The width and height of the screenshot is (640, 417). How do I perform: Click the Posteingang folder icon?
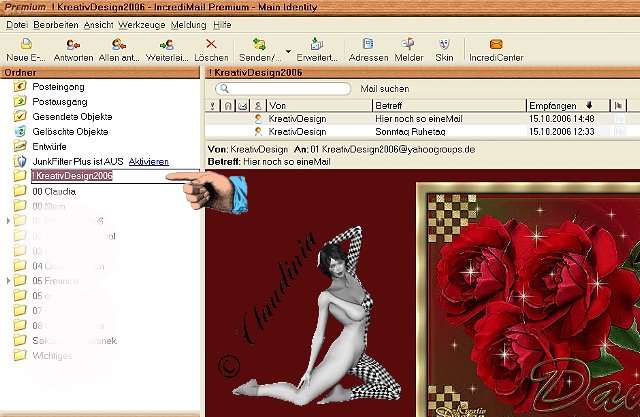pos(20,86)
